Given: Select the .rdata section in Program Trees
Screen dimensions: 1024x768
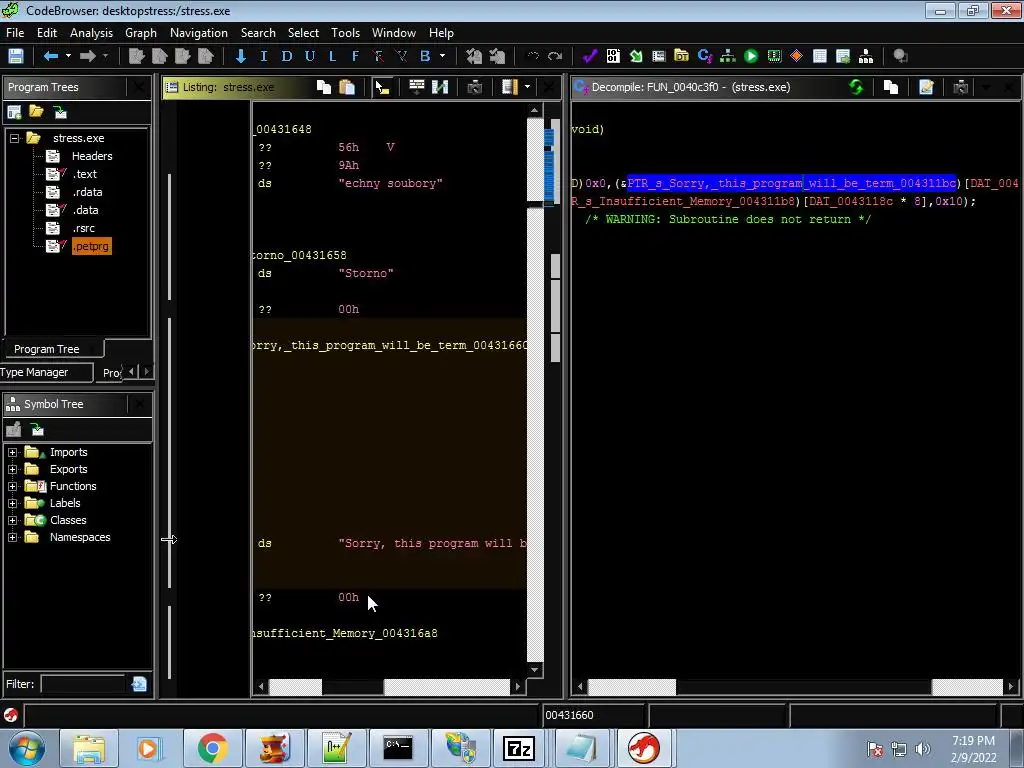Looking at the screenshot, I should pyautogui.click(x=87, y=192).
